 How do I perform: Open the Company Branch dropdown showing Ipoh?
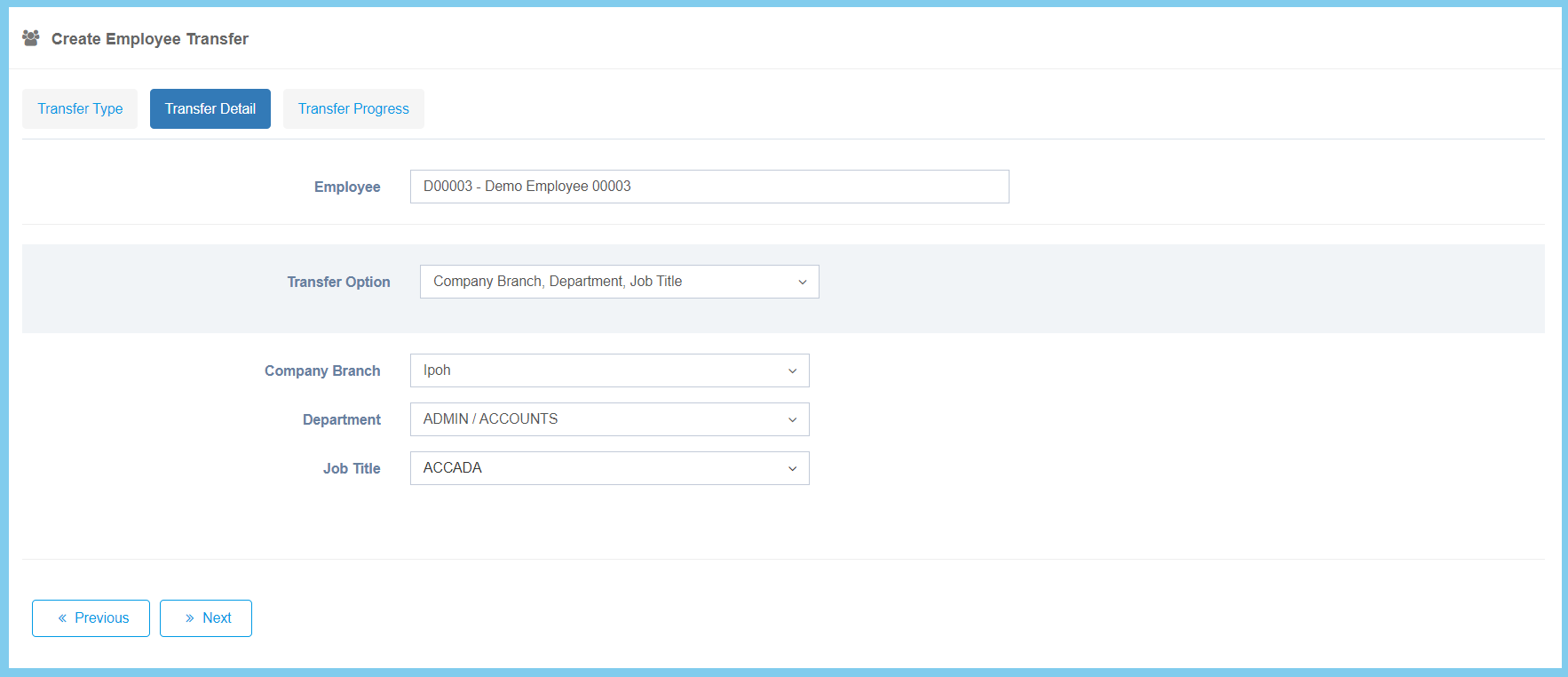(609, 370)
